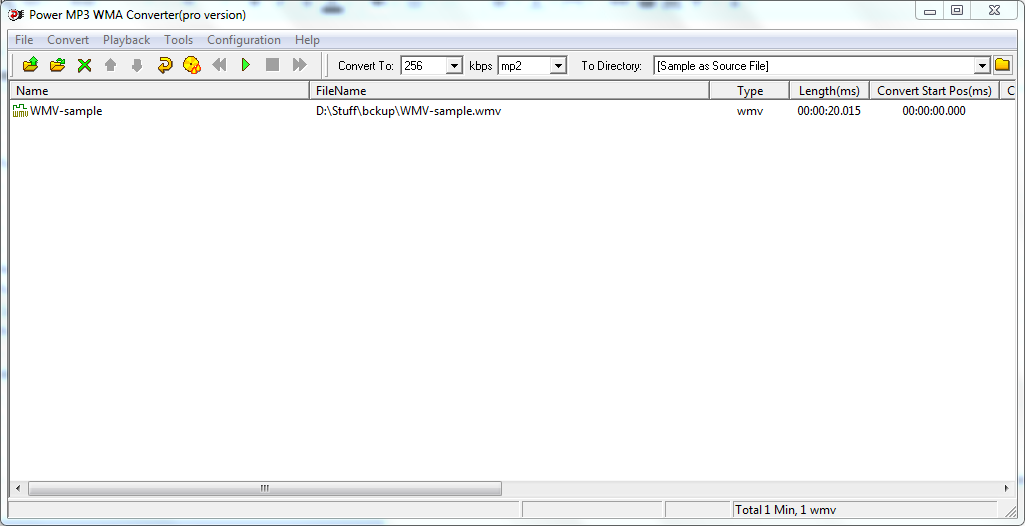
Task: Remove selected file with green X icon
Action: coord(84,65)
